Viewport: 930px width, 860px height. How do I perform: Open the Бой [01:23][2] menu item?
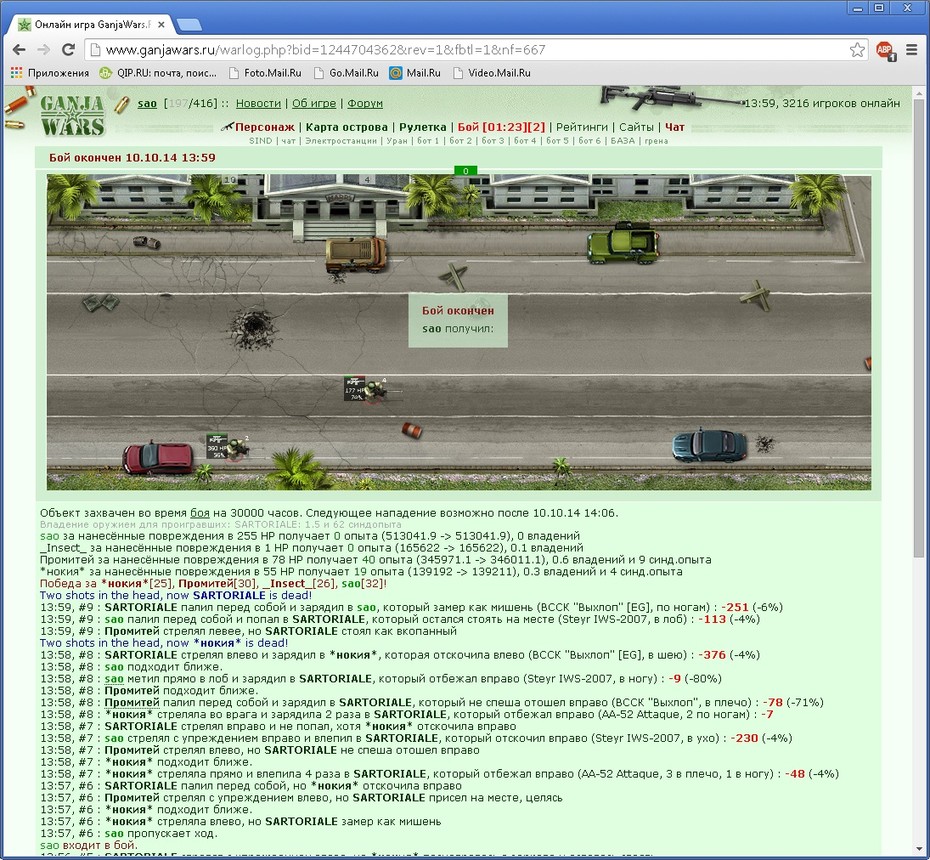click(x=501, y=127)
